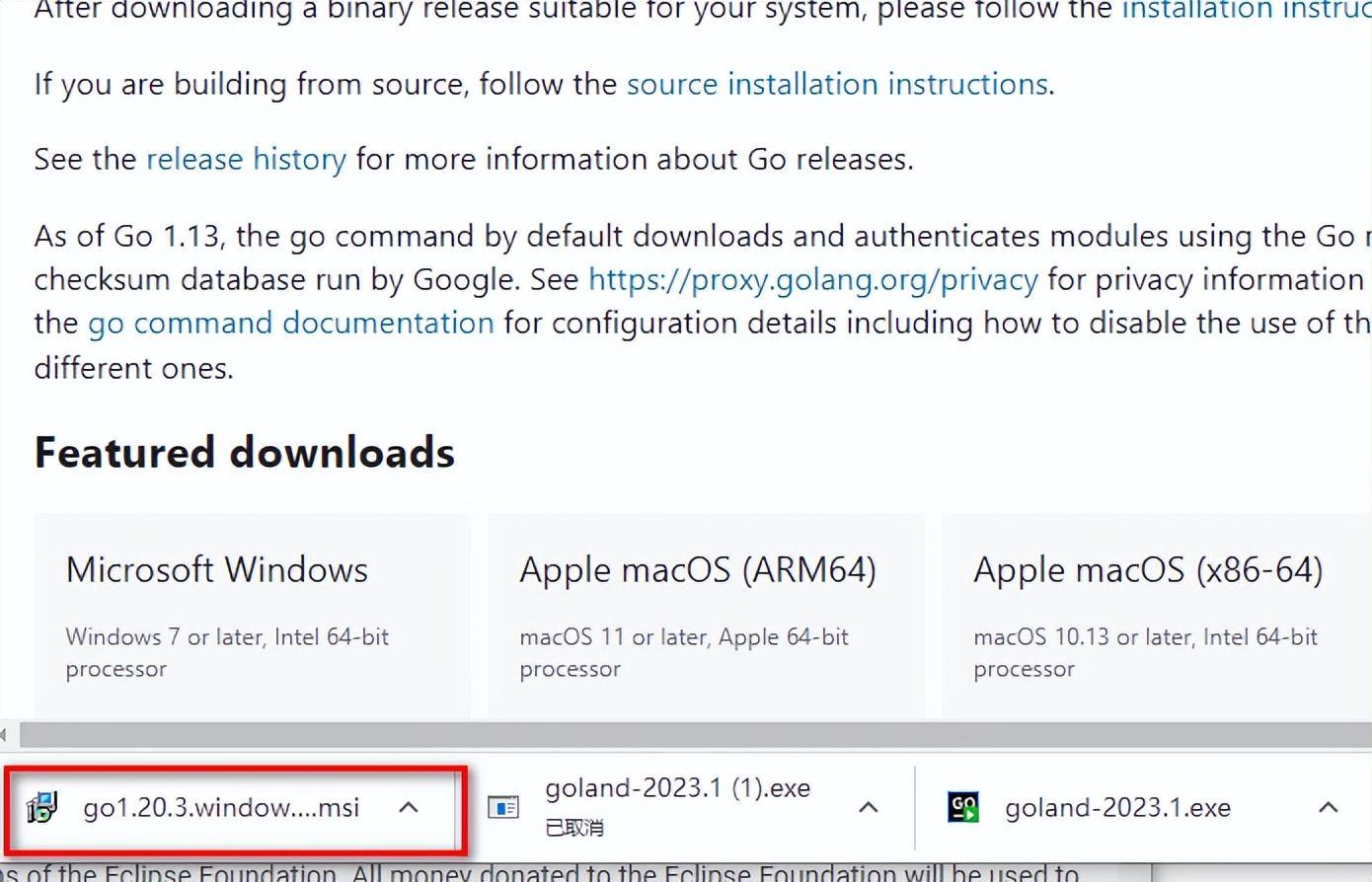Click the Featured downloads heading
Viewport: 1372px width, 882px height.
click(245, 453)
